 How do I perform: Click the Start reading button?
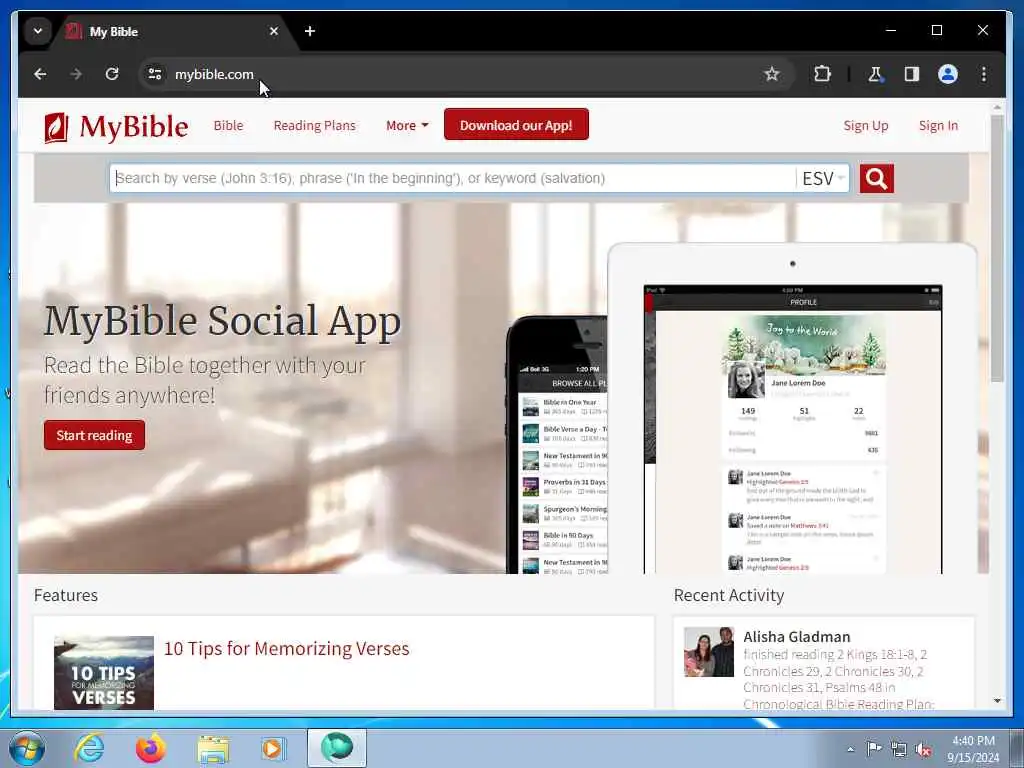coord(95,435)
